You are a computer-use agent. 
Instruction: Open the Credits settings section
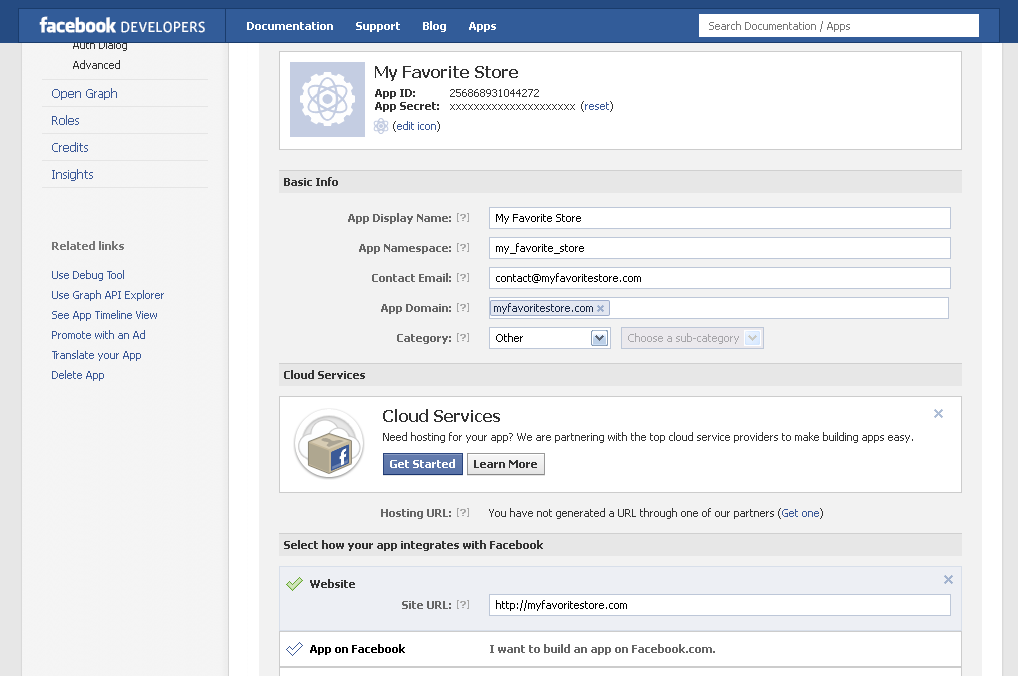point(70,147)
